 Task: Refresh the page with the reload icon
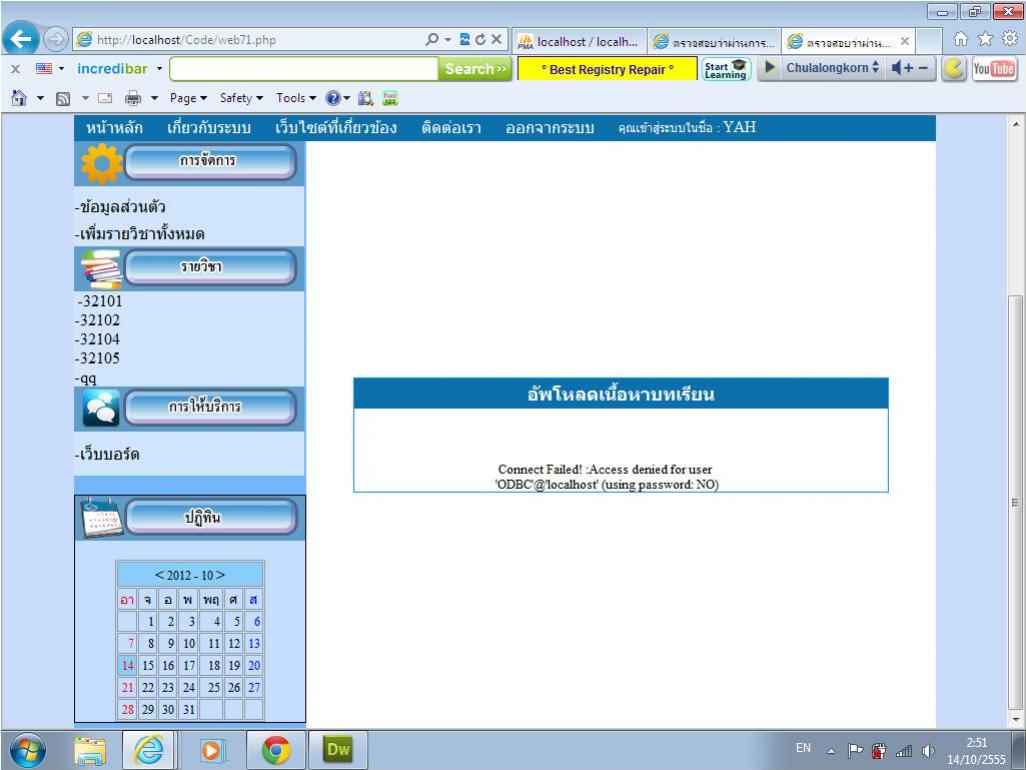tap(480, 39)
